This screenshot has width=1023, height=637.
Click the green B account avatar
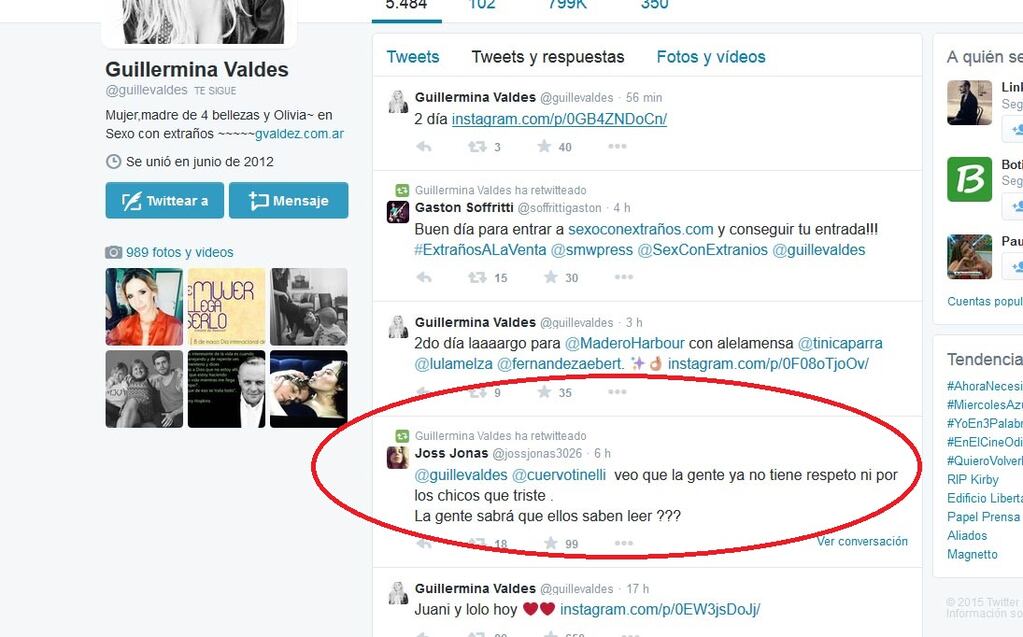pyautogui.click(x=970, y=179)
